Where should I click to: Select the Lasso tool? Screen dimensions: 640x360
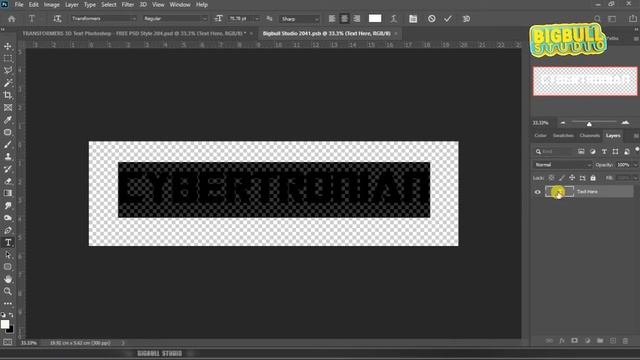click(8, 71)
